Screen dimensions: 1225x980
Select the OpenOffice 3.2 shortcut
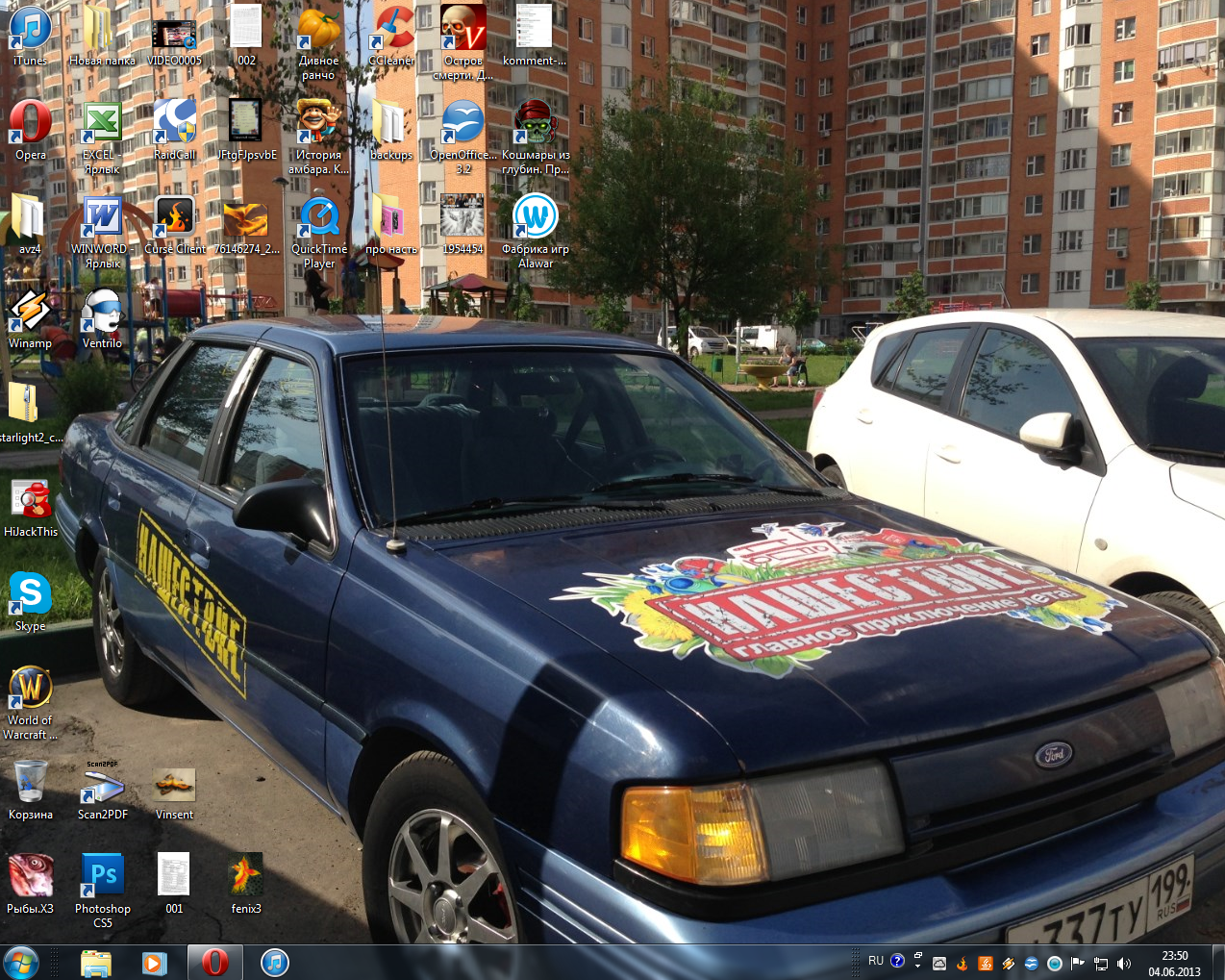462,138
